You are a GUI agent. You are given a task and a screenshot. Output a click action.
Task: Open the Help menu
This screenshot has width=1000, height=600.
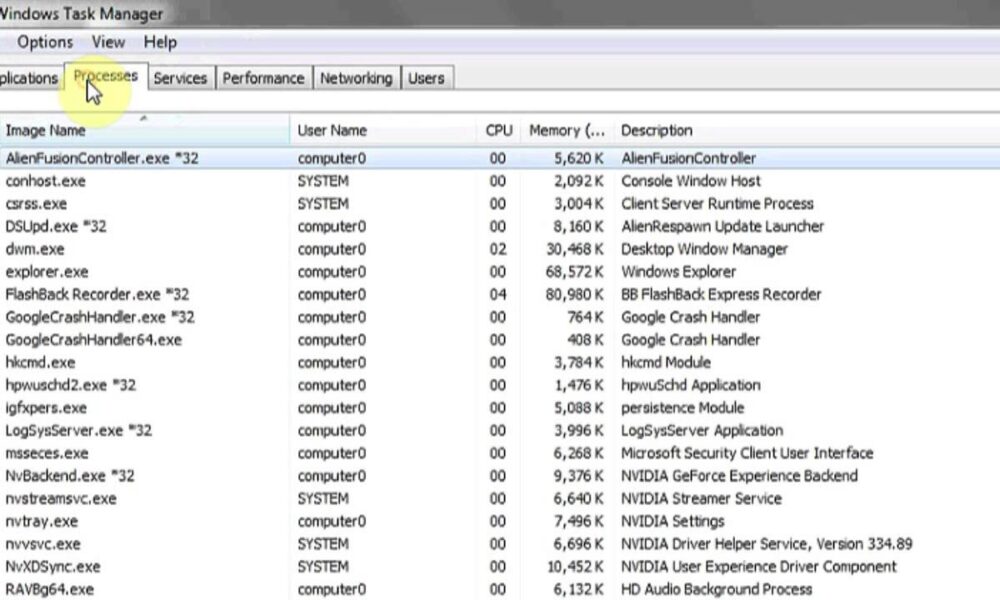pyautogui.click(x=160, y=42)
